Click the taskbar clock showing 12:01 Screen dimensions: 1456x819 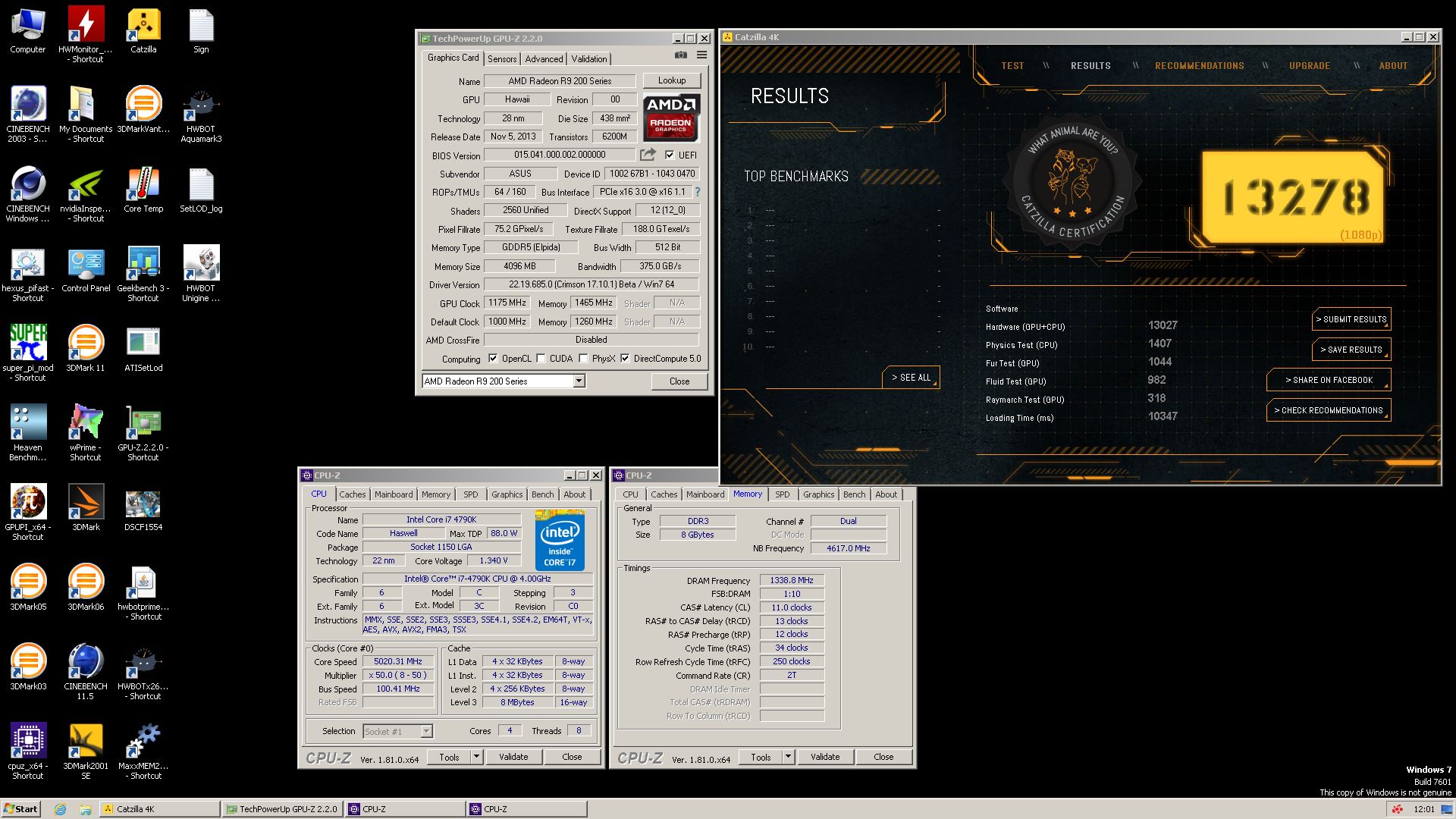(x=1424, y=809)
